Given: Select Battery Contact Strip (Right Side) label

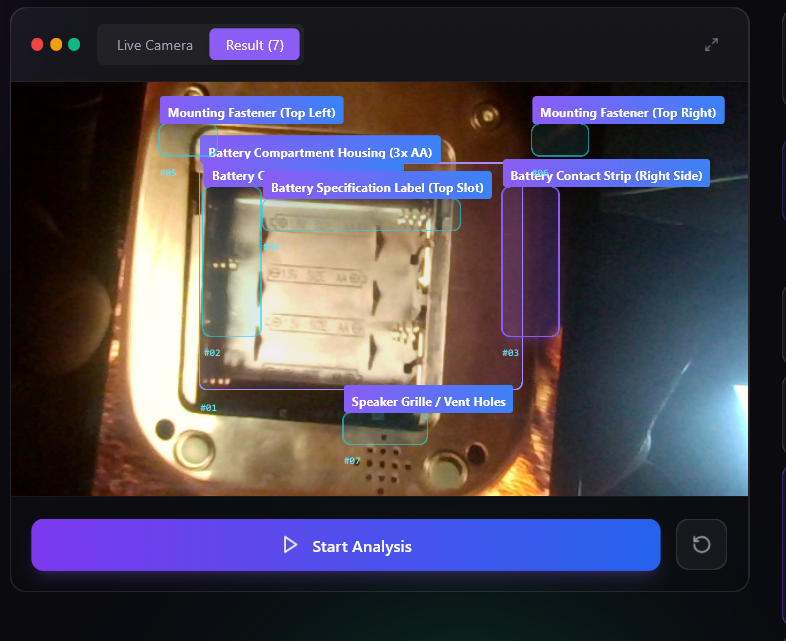Looking at the screenshot, I should pos(606,175).
